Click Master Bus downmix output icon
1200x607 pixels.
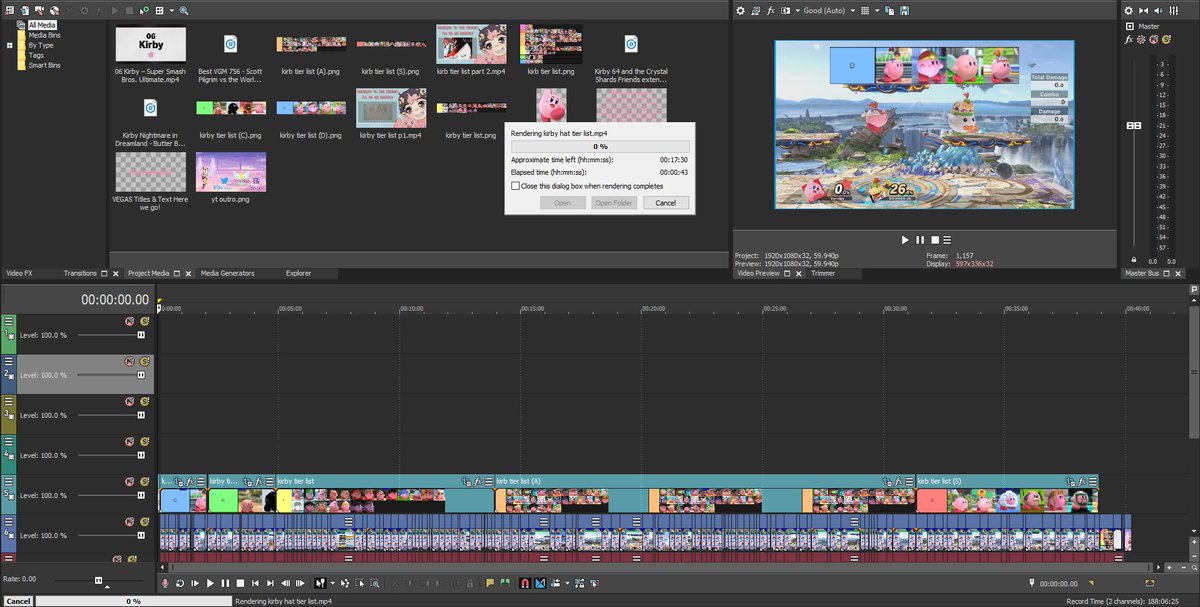click(x=1143, y=10)
